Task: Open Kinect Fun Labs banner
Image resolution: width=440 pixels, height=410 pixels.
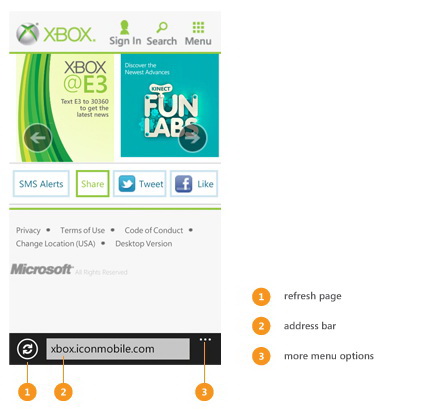Action: pos(170,105)
